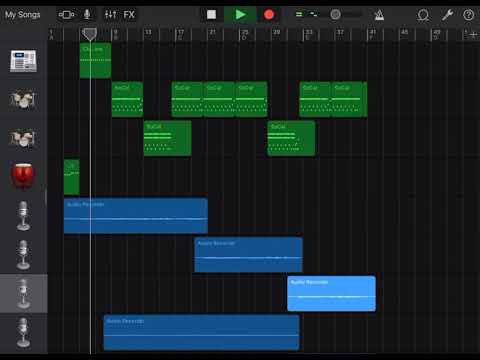Select second drummer region starting bar 13
Viewport: 480px width, 360px height.
(x=167, y=138)
